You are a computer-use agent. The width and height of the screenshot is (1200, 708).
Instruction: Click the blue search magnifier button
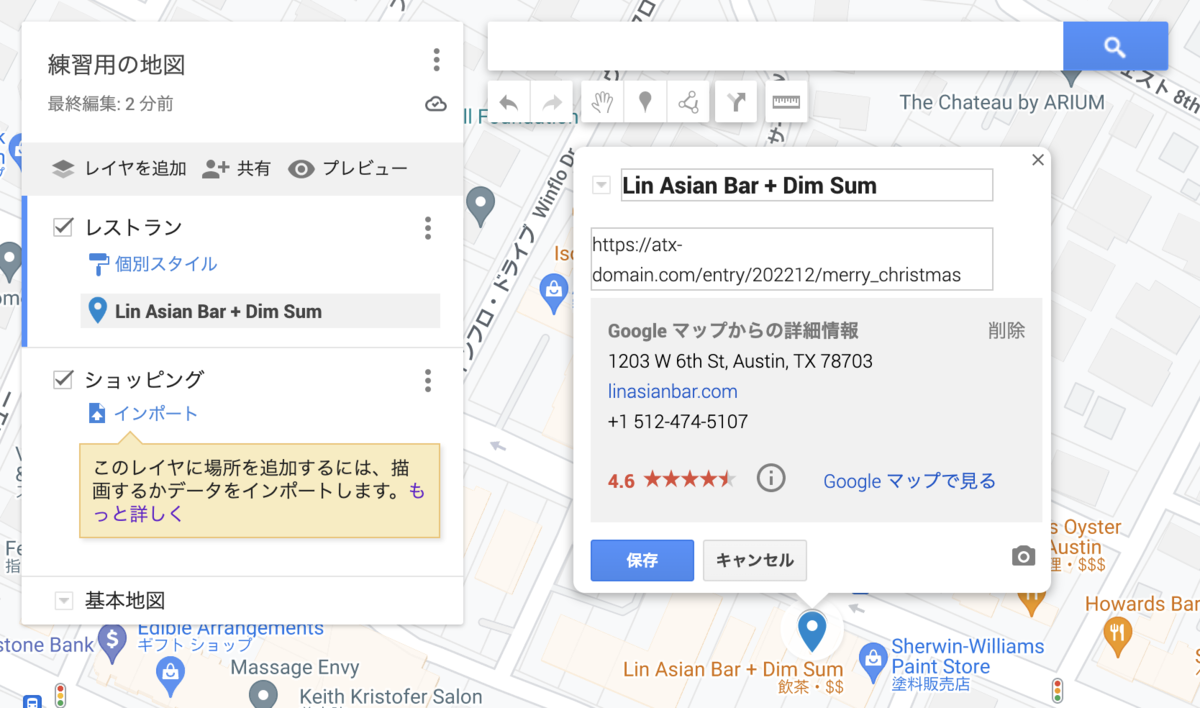(1115, 46)
